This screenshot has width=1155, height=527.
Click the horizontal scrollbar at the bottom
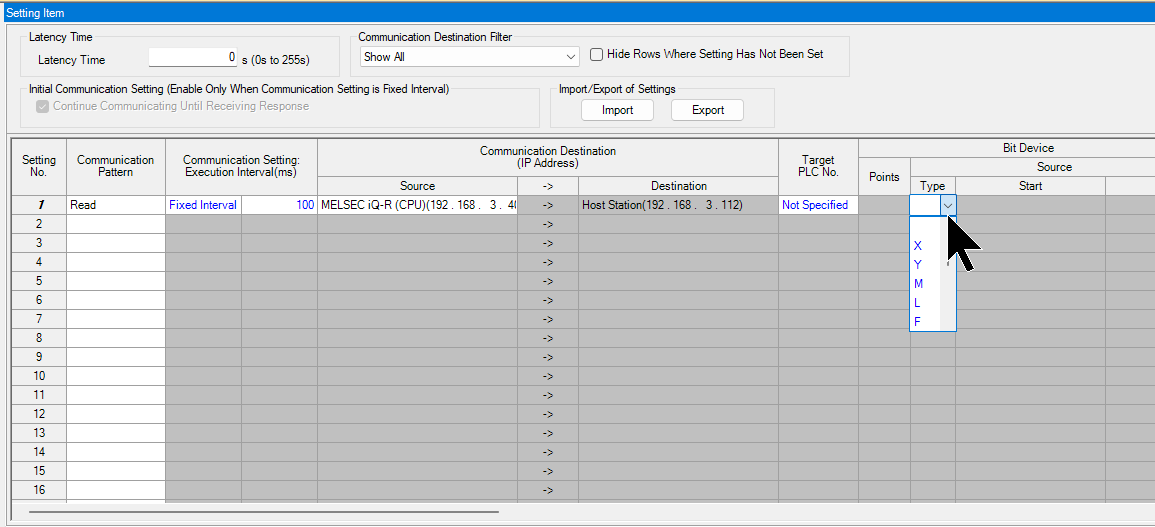point(264,510)
